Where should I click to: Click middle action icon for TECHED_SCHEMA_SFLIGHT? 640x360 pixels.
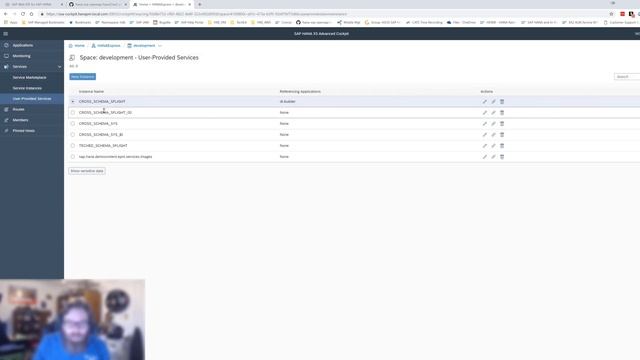[x=493, y=146]
